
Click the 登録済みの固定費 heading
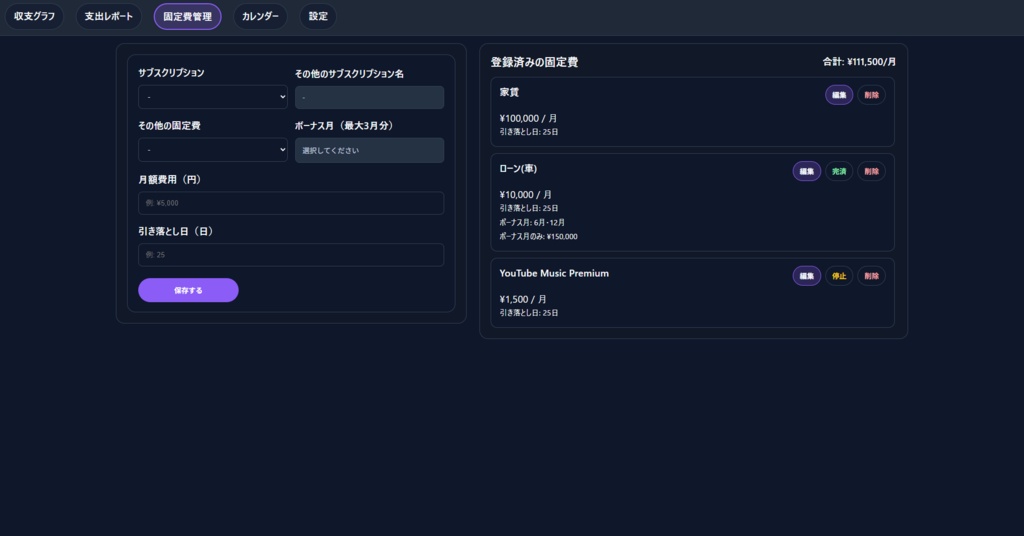coord(534,63)
